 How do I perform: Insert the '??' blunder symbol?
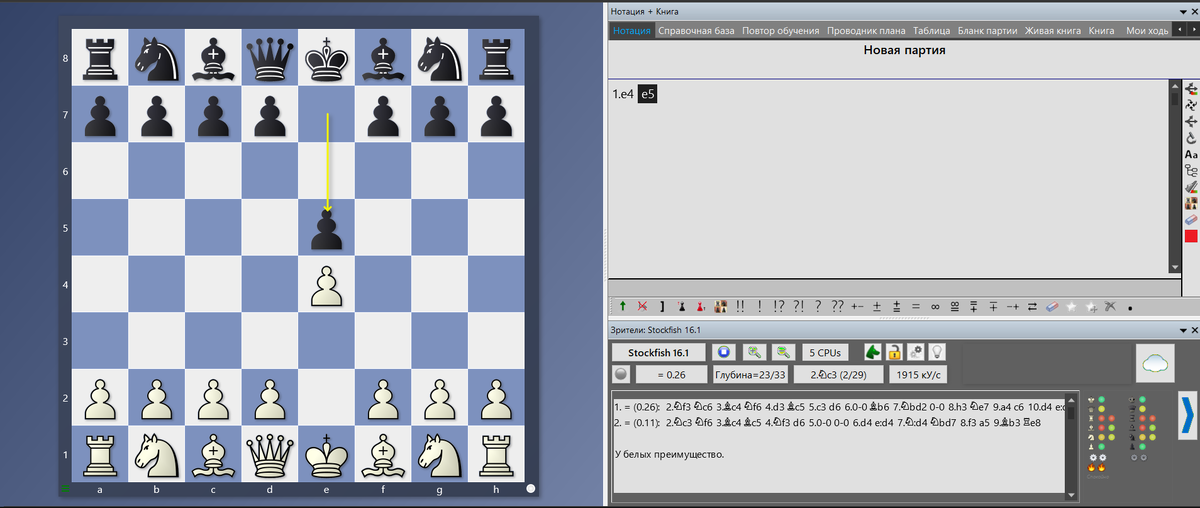[837, 306]
